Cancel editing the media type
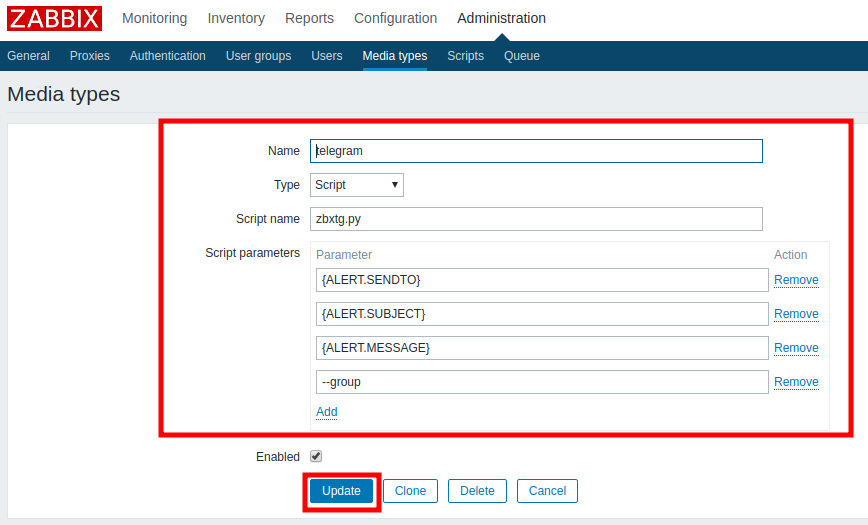 (547, 491)
